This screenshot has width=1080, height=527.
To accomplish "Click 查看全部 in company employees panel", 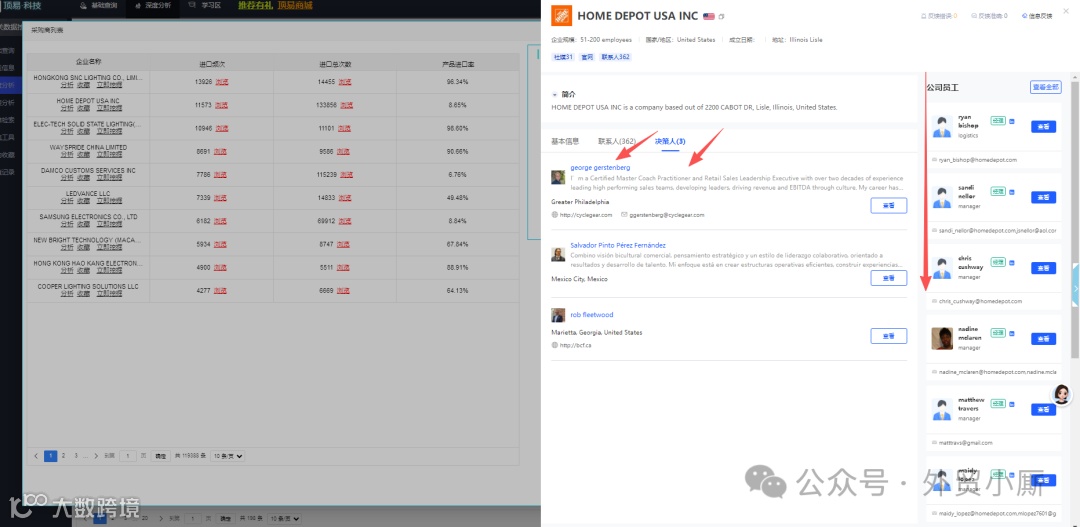I will [1046, 87].
